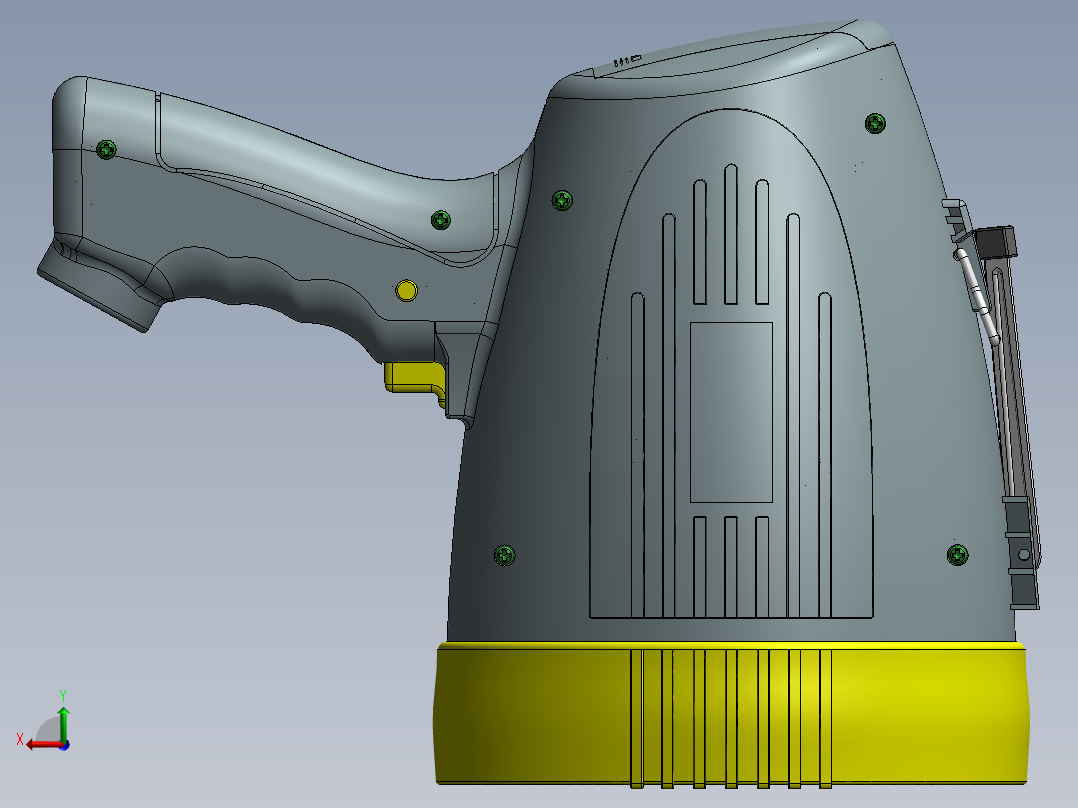Image resolution: width=1078 pixels, height=808 pixels.
Task: Select the green screw at handle's rear end
Action: (x=106, y=149)
